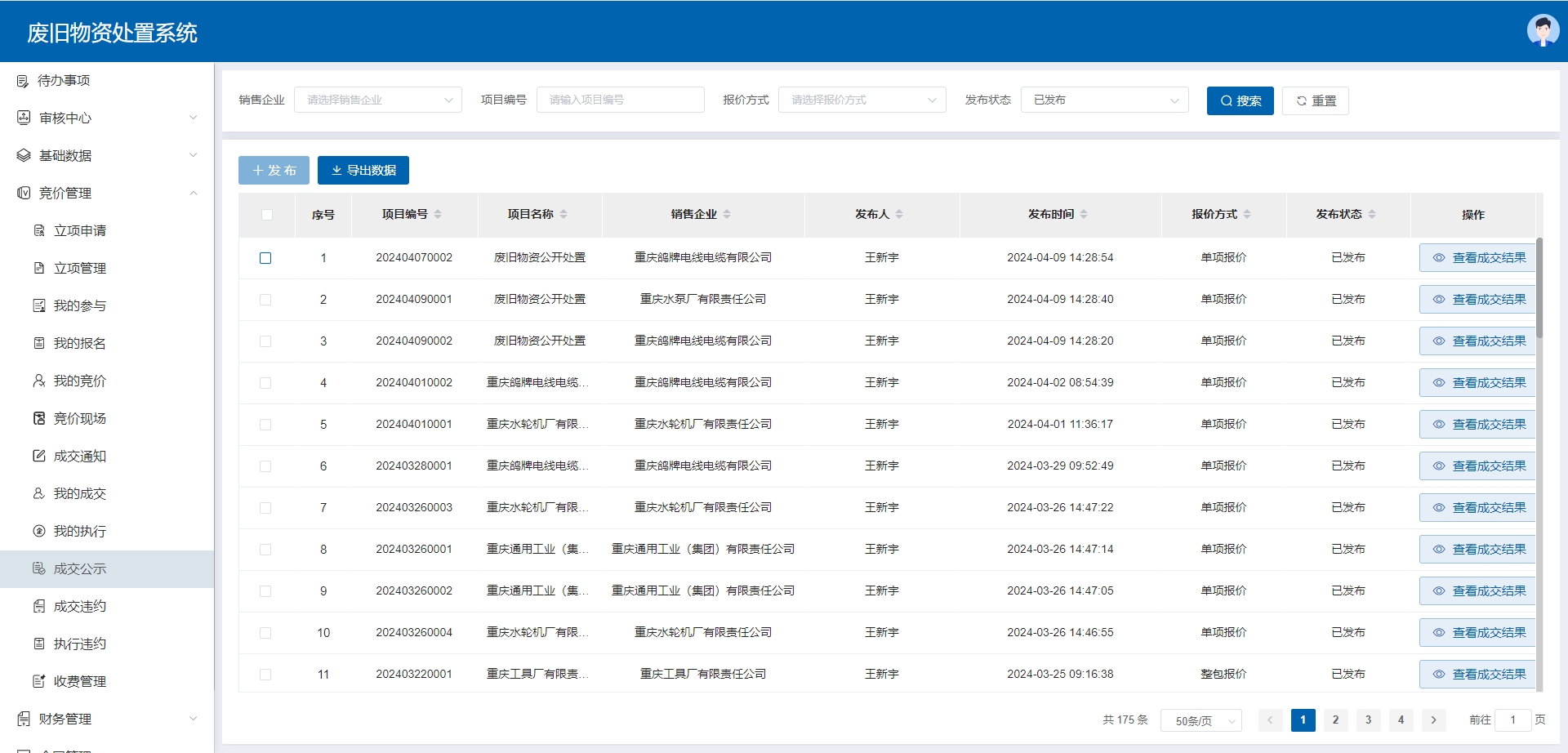Open the 我的报名 menu item

pyautogui.click(x=80, y=343)
